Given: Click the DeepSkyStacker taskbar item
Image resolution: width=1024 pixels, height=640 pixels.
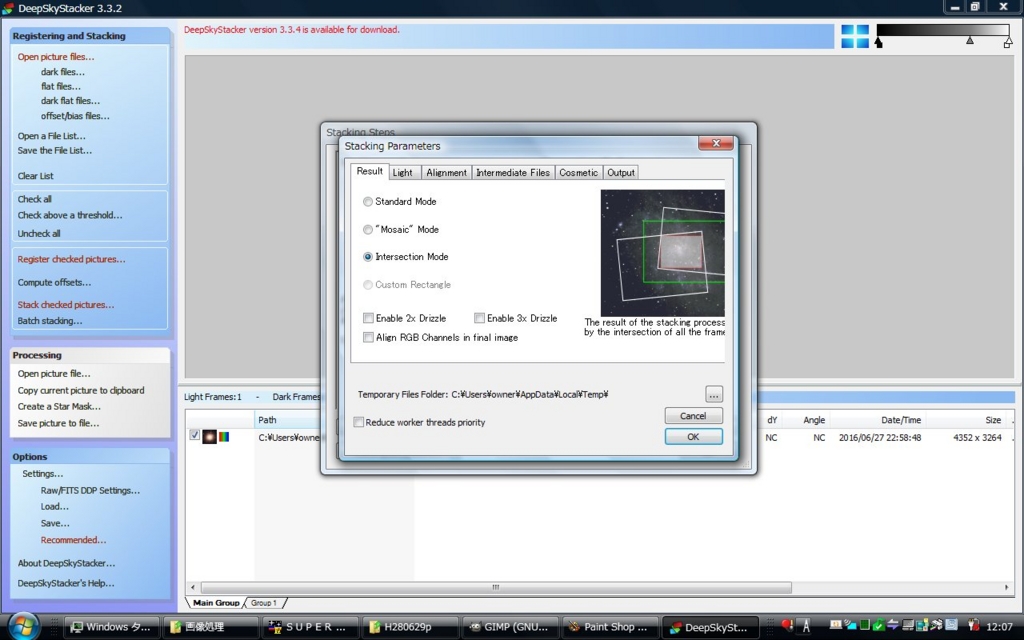Looking at the screenshot, I should pyautogui.click(x=710, y=627).
